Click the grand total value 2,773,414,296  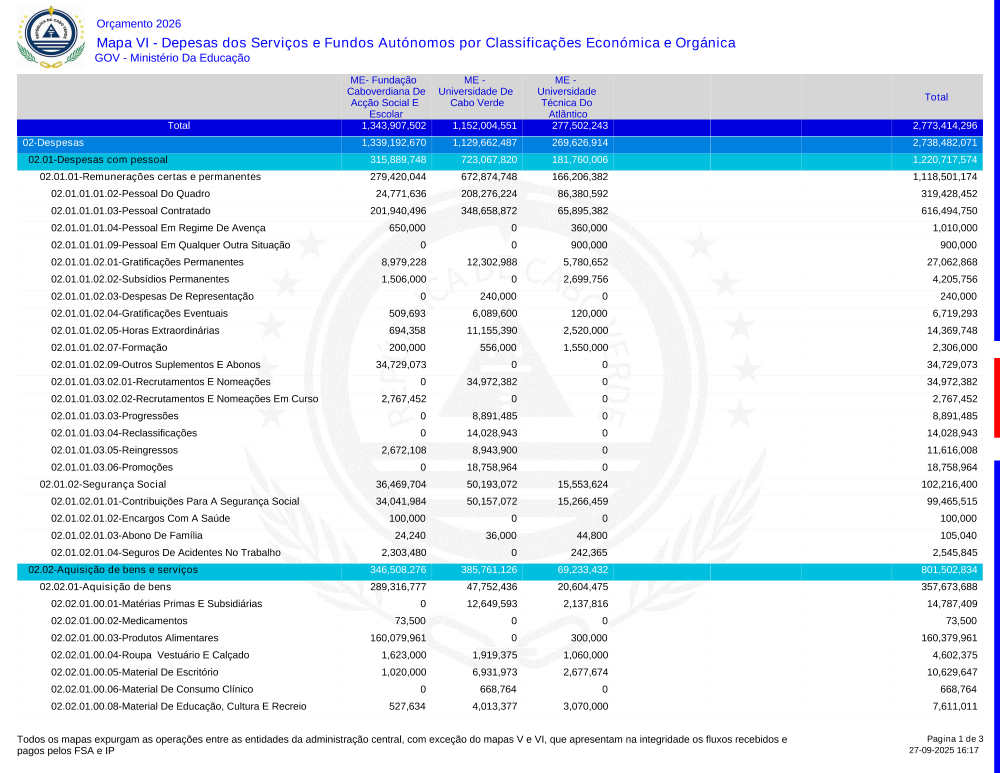click(944, 126)
